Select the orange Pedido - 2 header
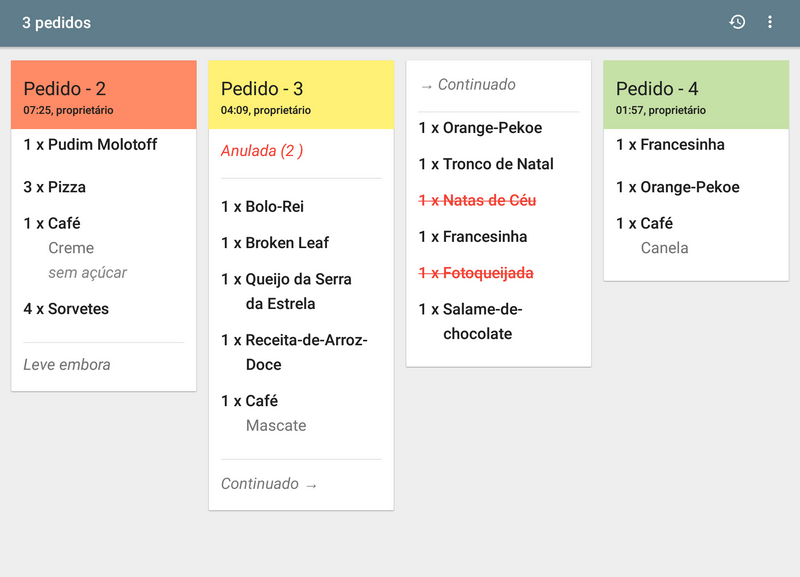The image size is (800, 577). point(103,95)
